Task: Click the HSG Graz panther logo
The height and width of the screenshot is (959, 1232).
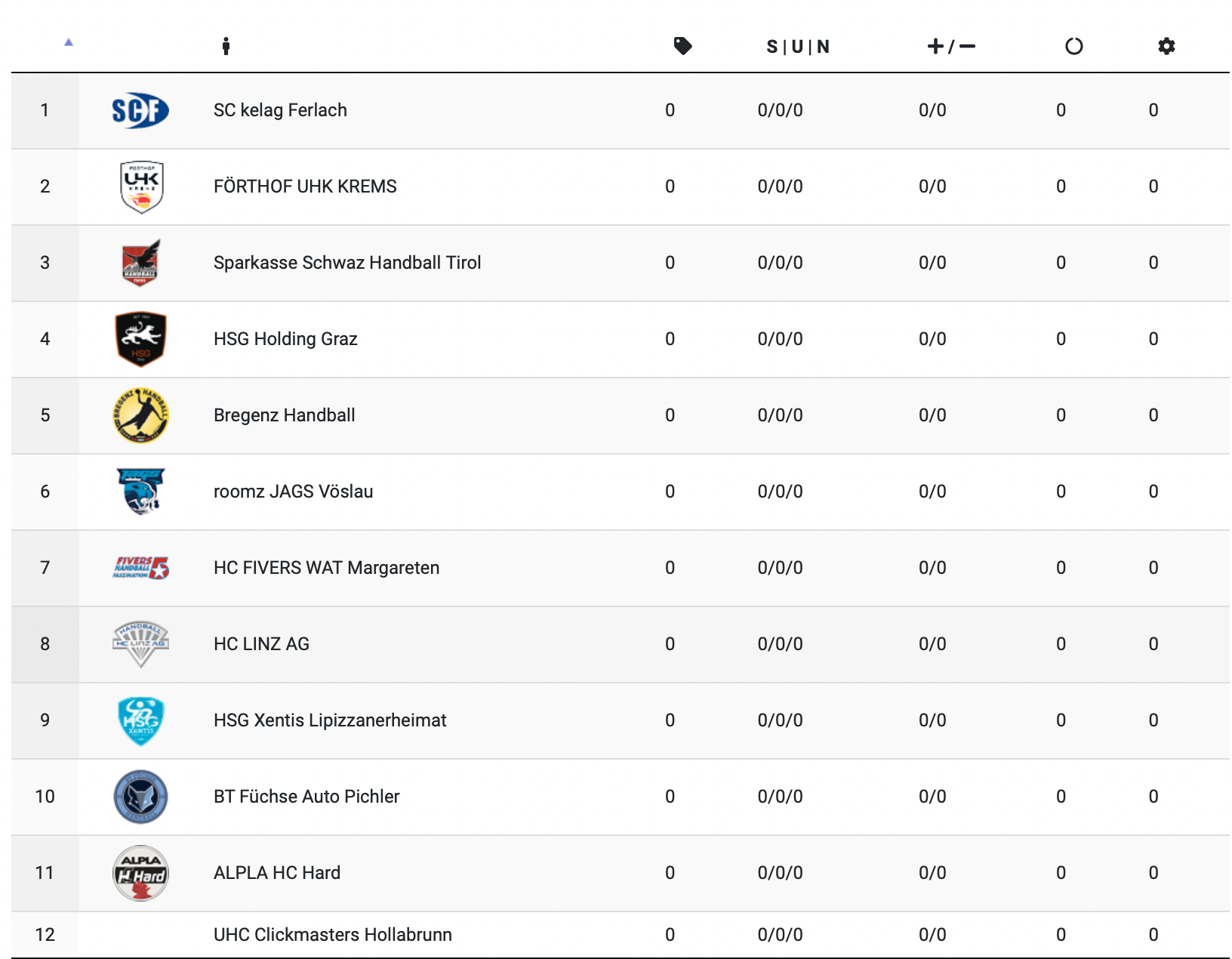Action: click(140, 339)
